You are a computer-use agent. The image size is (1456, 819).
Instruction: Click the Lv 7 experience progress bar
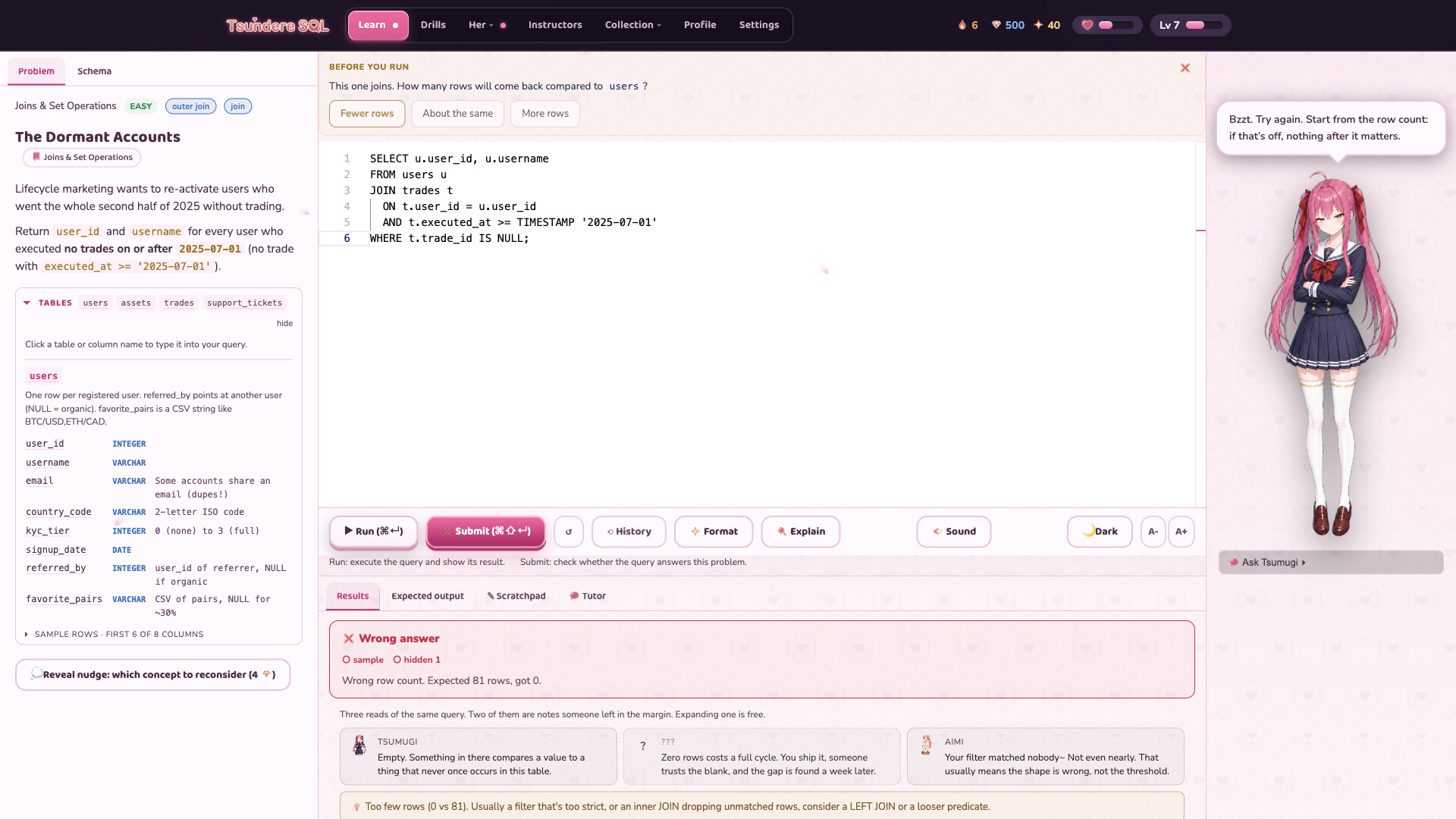(1204, 25)
